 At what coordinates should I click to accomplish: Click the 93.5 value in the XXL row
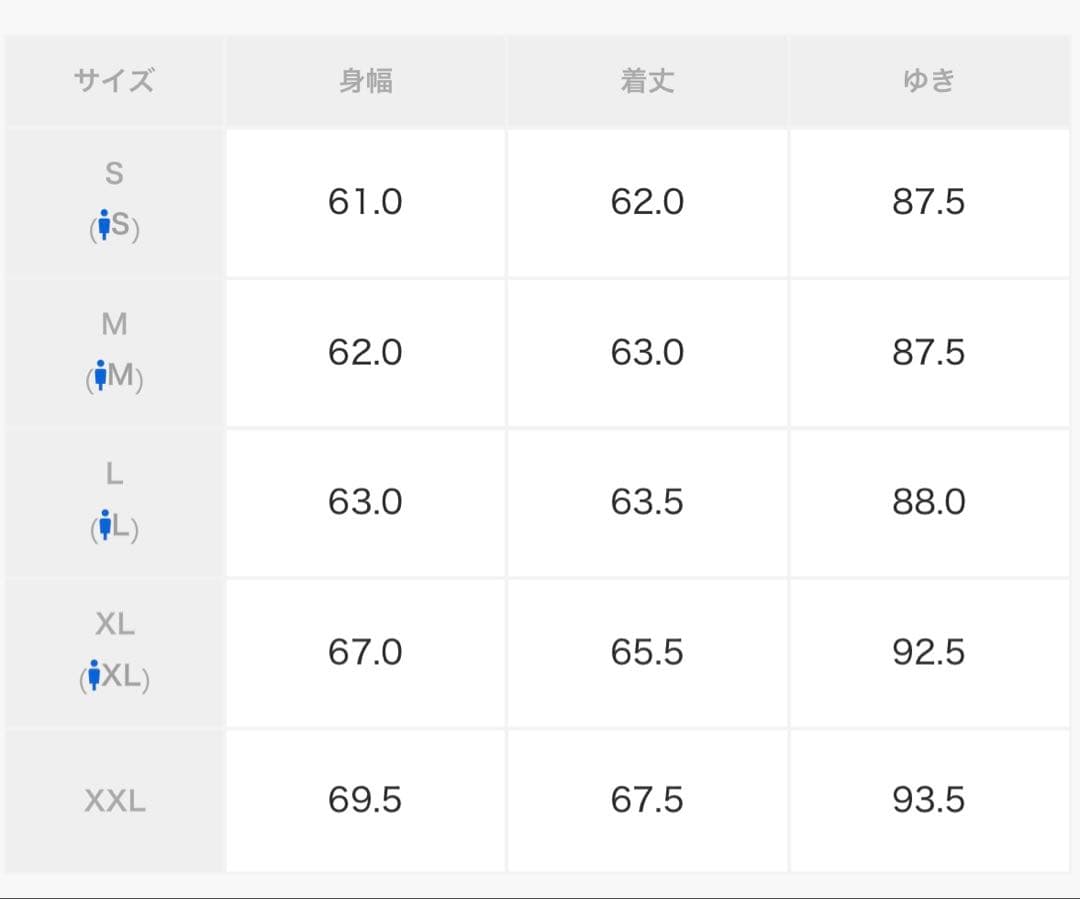929,800
